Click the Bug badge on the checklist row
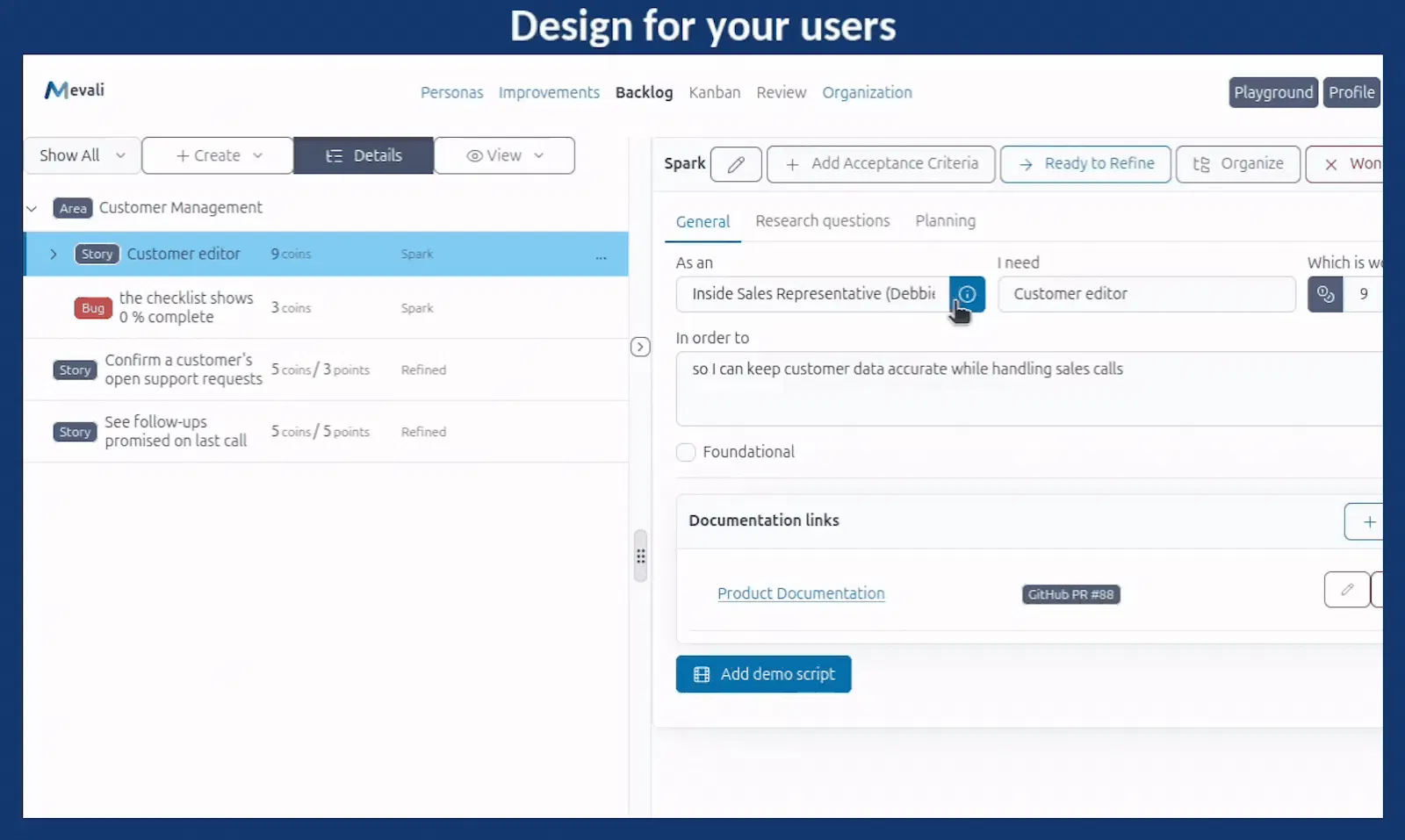The image size is (1405, 840). tap(93, 308)
